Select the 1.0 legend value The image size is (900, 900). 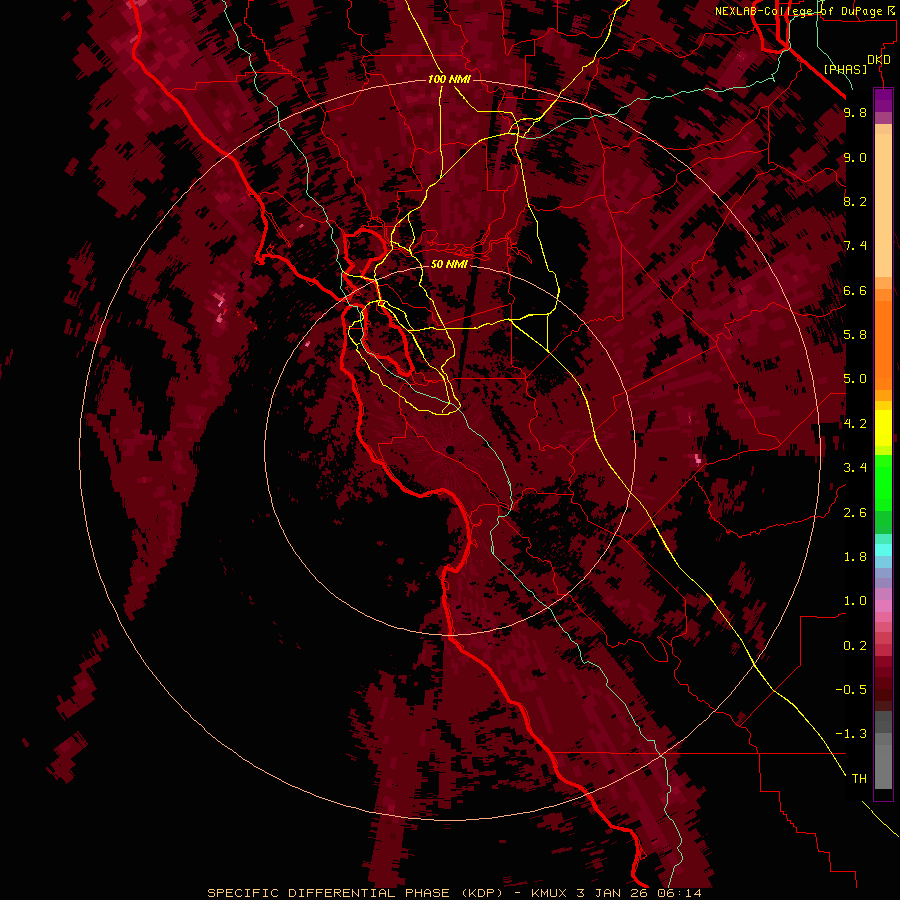click(x=855, y=601)
